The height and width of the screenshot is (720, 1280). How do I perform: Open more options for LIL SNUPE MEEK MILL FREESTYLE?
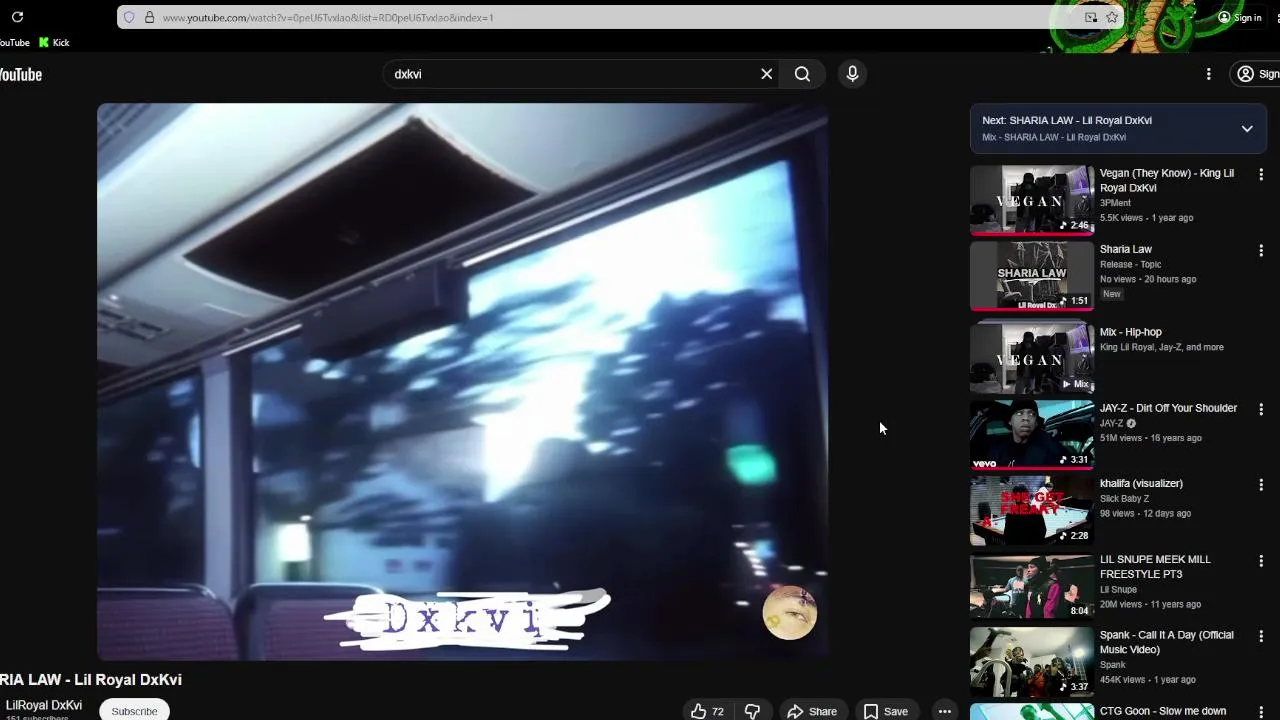(x=1261, y=561)
